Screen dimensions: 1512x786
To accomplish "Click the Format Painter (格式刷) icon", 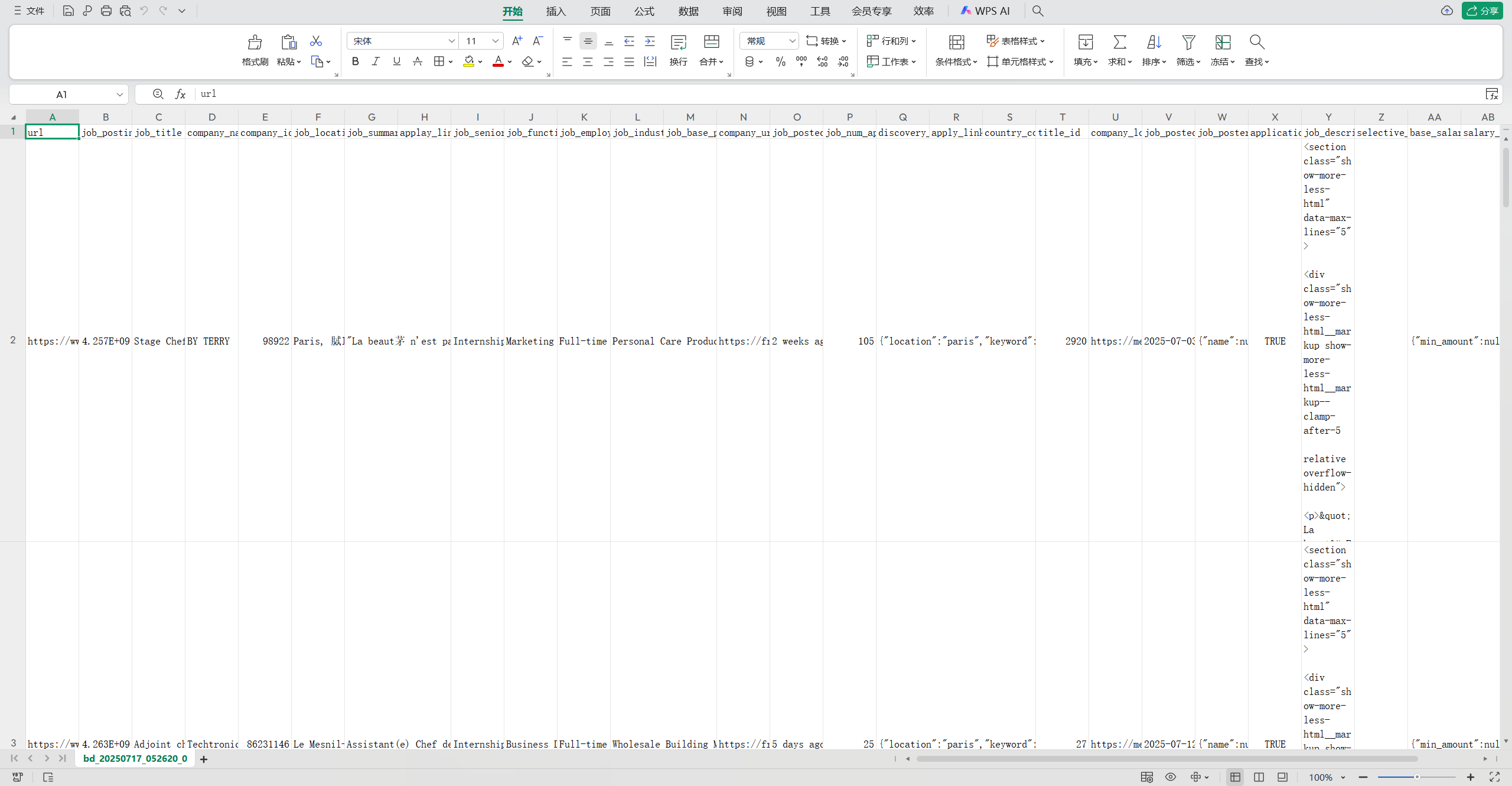I will click(x=255, y=43).
